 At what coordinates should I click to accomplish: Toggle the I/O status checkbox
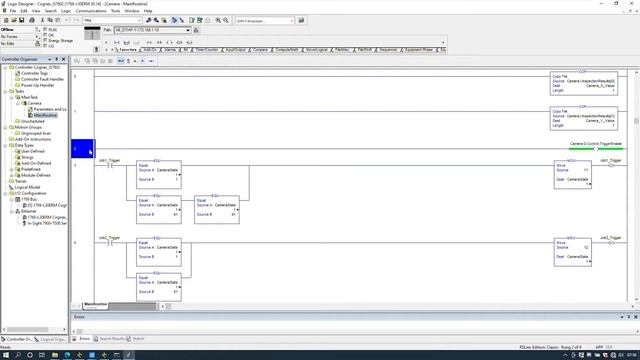click(45, 46)
